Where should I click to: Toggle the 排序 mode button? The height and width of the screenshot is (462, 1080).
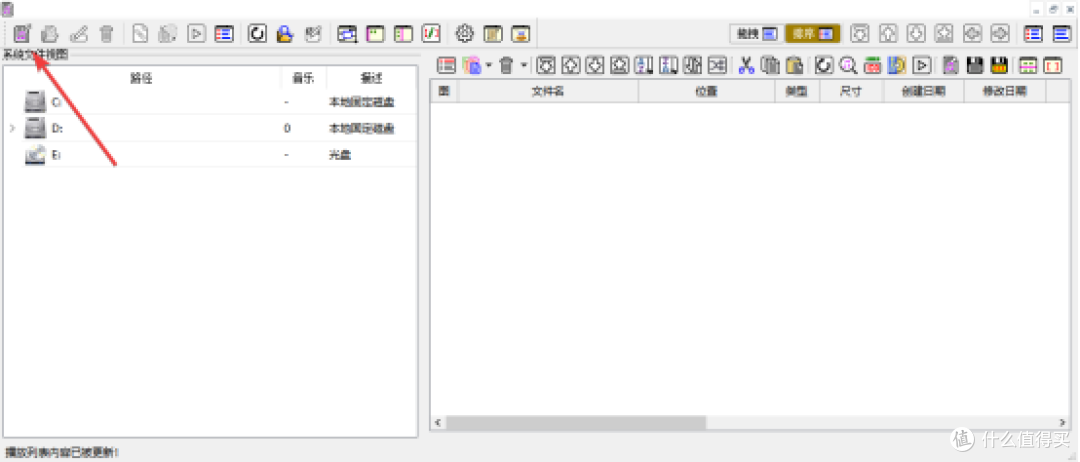click(812, 33)
